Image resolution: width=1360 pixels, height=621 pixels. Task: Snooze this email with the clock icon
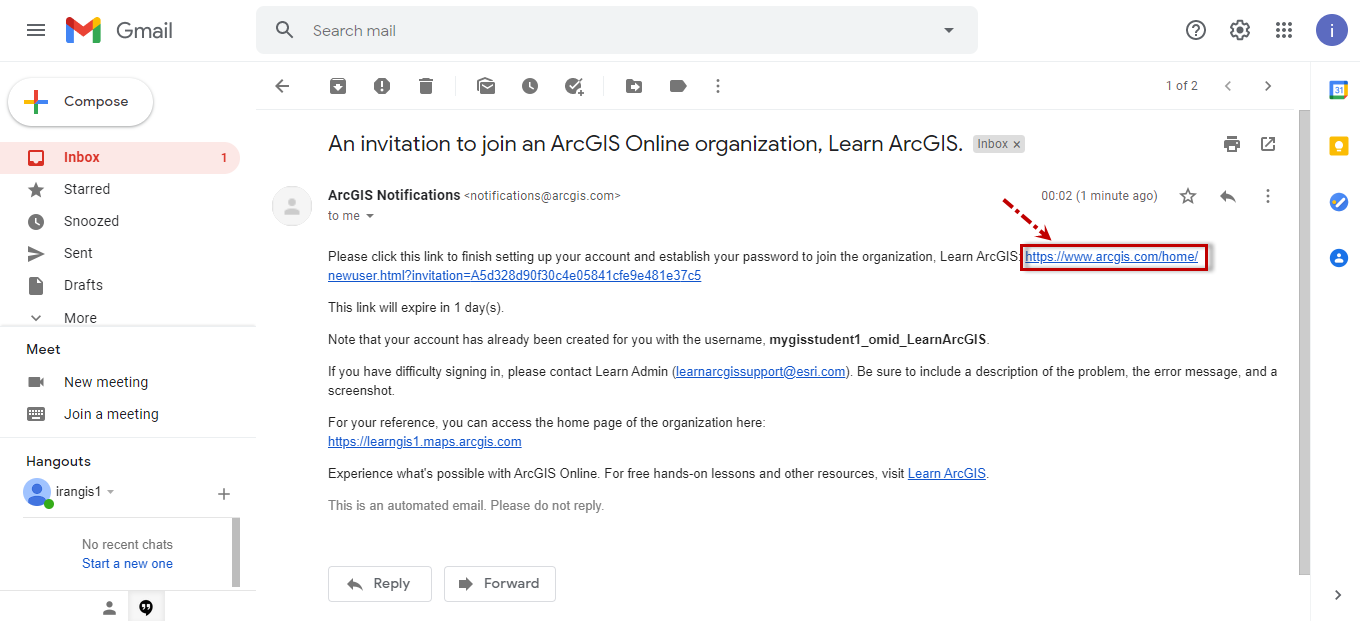pyautogui.click(x=530, y=86)
